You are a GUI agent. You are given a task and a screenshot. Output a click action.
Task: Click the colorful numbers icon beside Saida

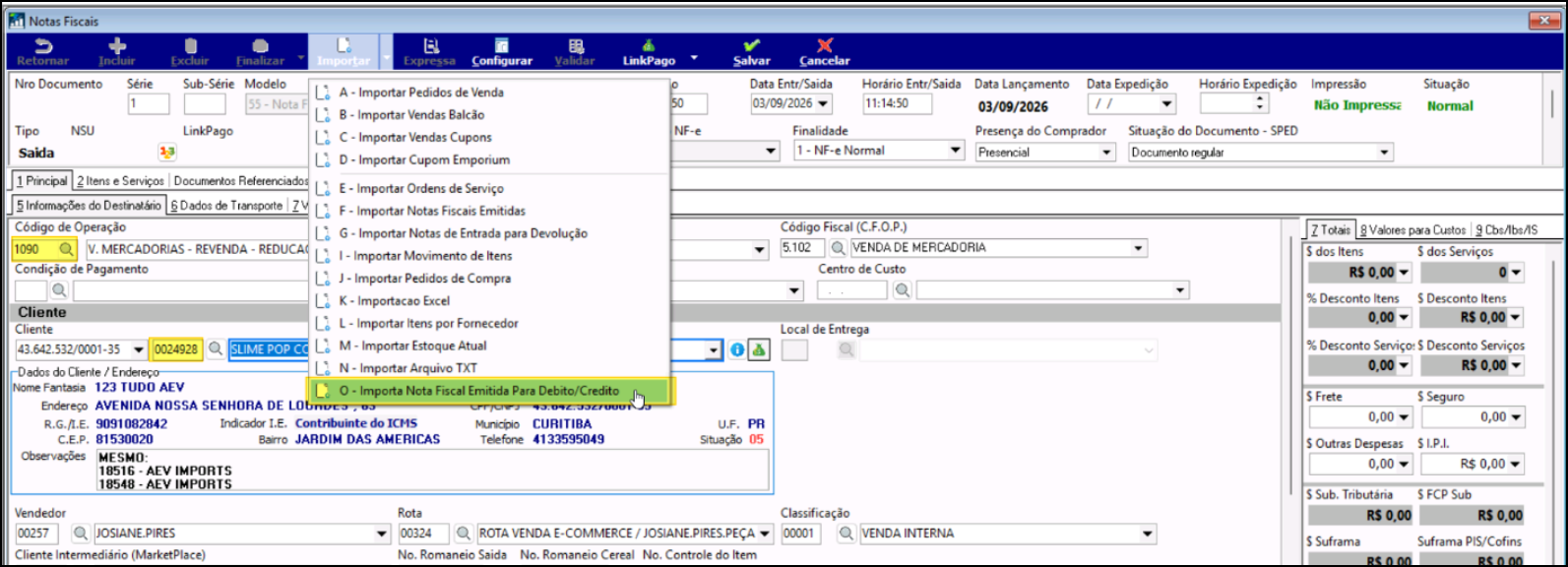coord(167,153)
